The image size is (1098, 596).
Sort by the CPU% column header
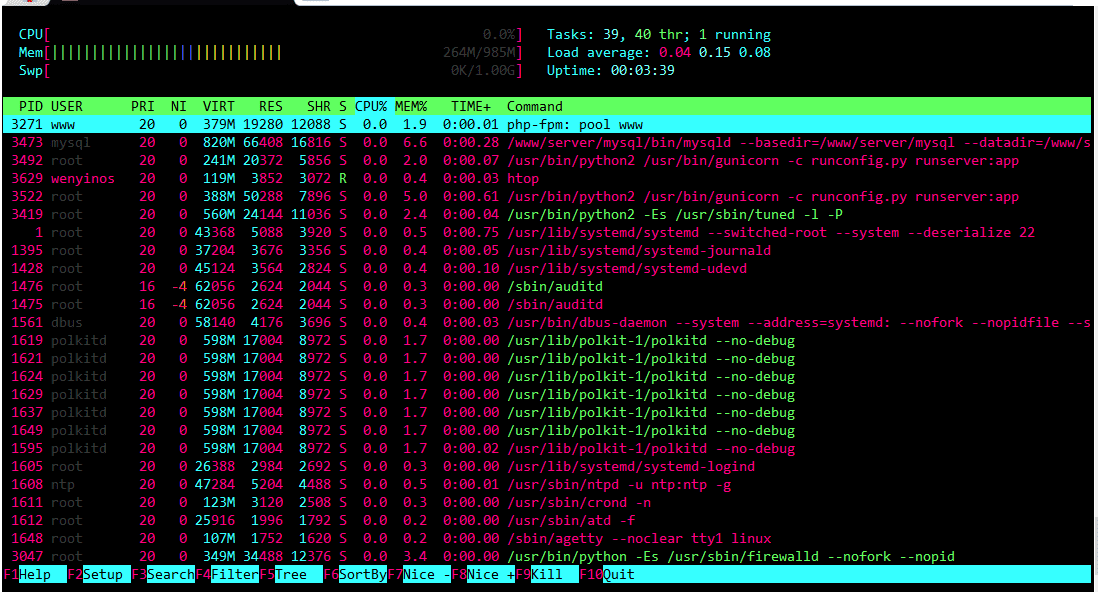pyautogui.click(x=371, y=106)
